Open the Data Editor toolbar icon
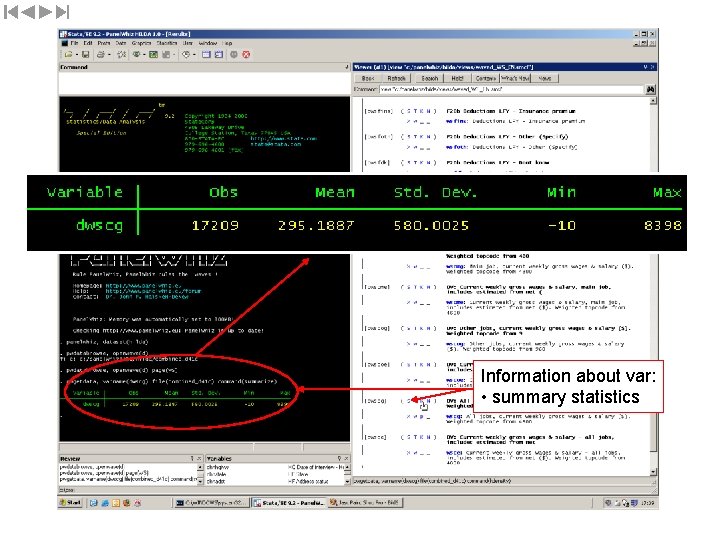Image resolution: width=720 pixels, height=540 pixels. (x=206, y=55)
